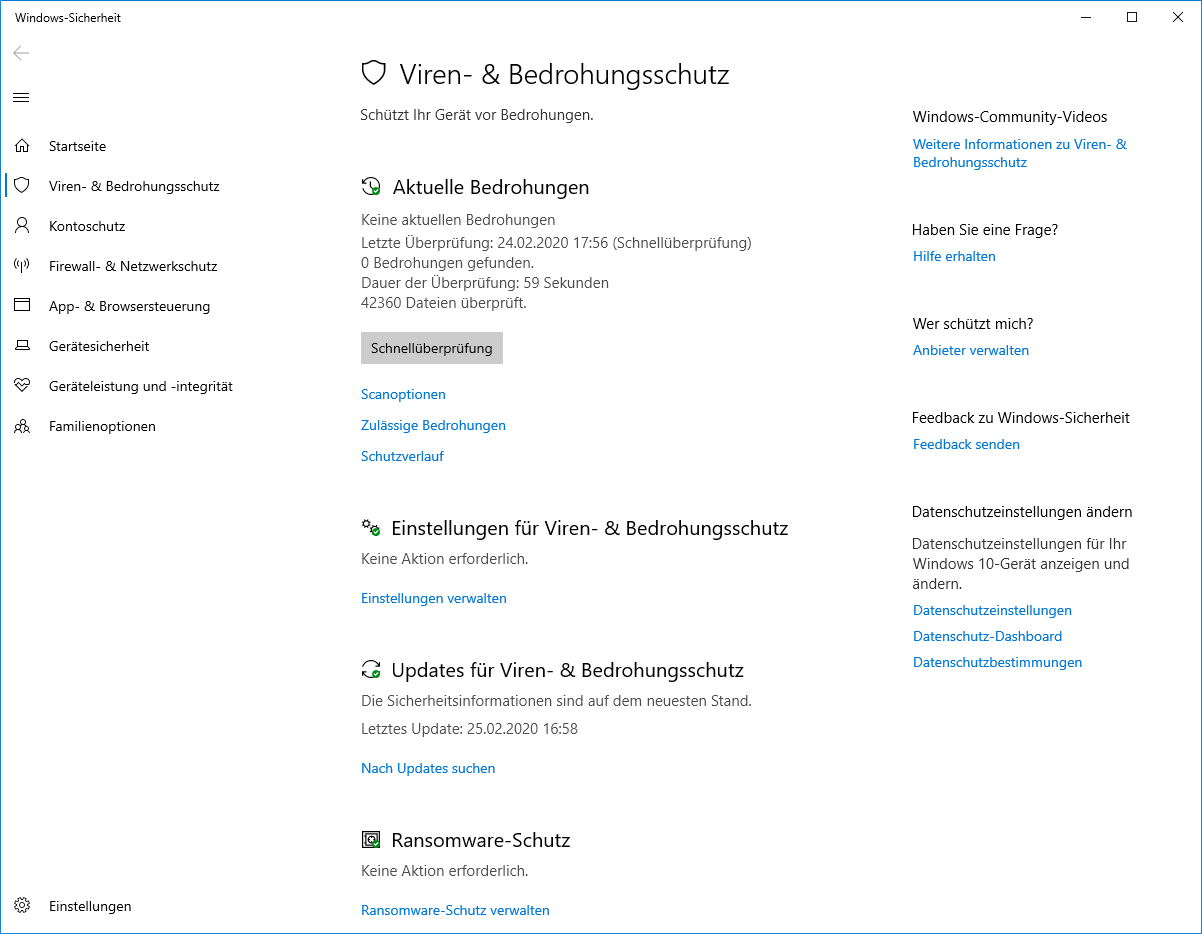
Task: Click 'Feedback zu Windows-Sicherheit' heading
Action: pyautogui.click(x=1021, y=417)
